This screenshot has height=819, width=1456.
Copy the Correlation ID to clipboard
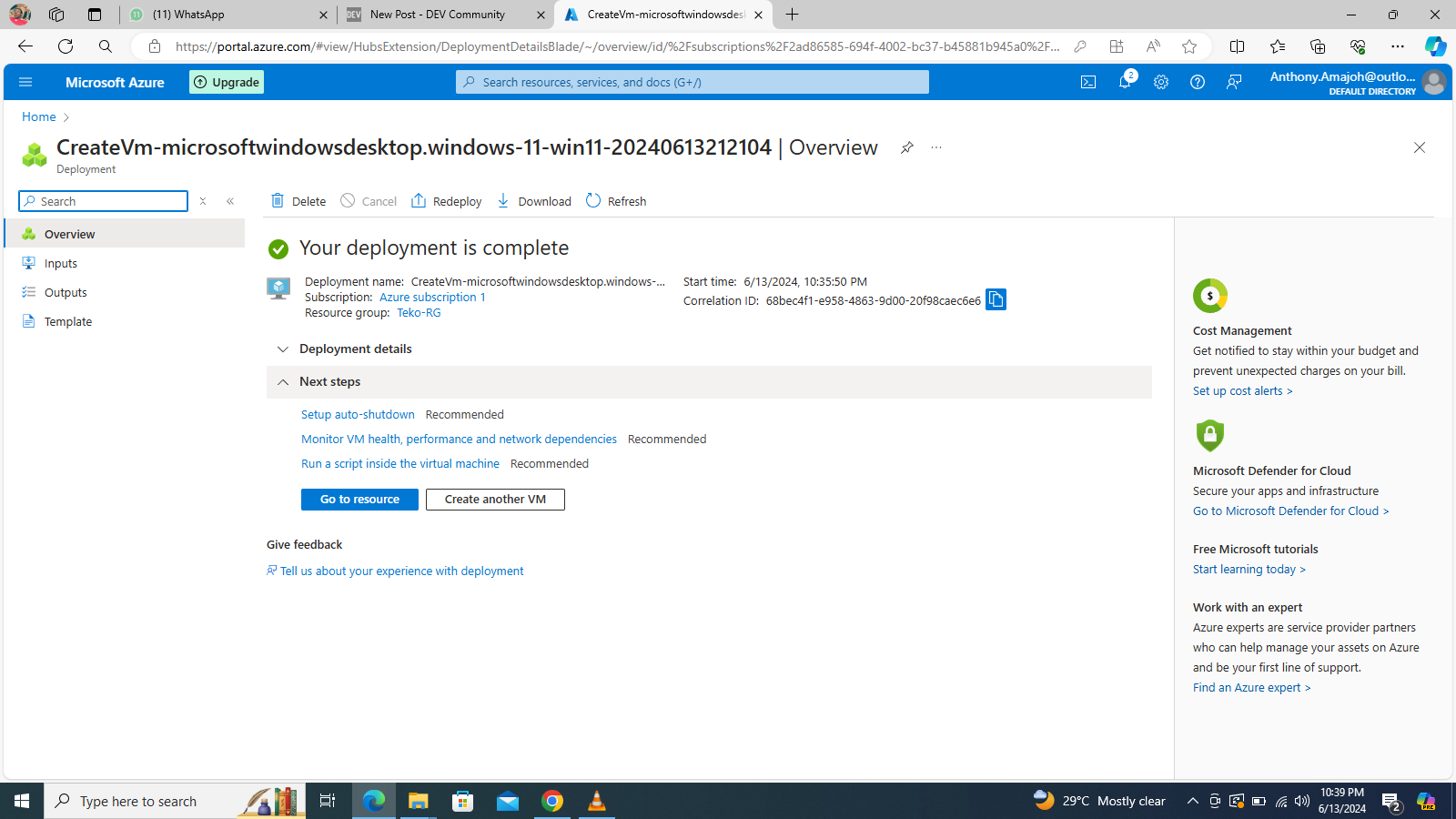click(996, 299)
